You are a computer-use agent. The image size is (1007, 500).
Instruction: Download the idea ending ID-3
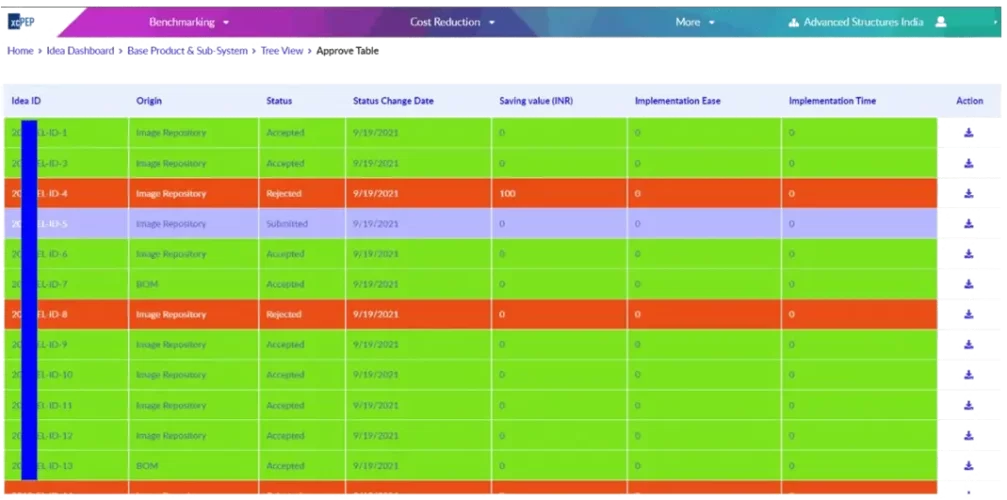[x=969, y=163]
